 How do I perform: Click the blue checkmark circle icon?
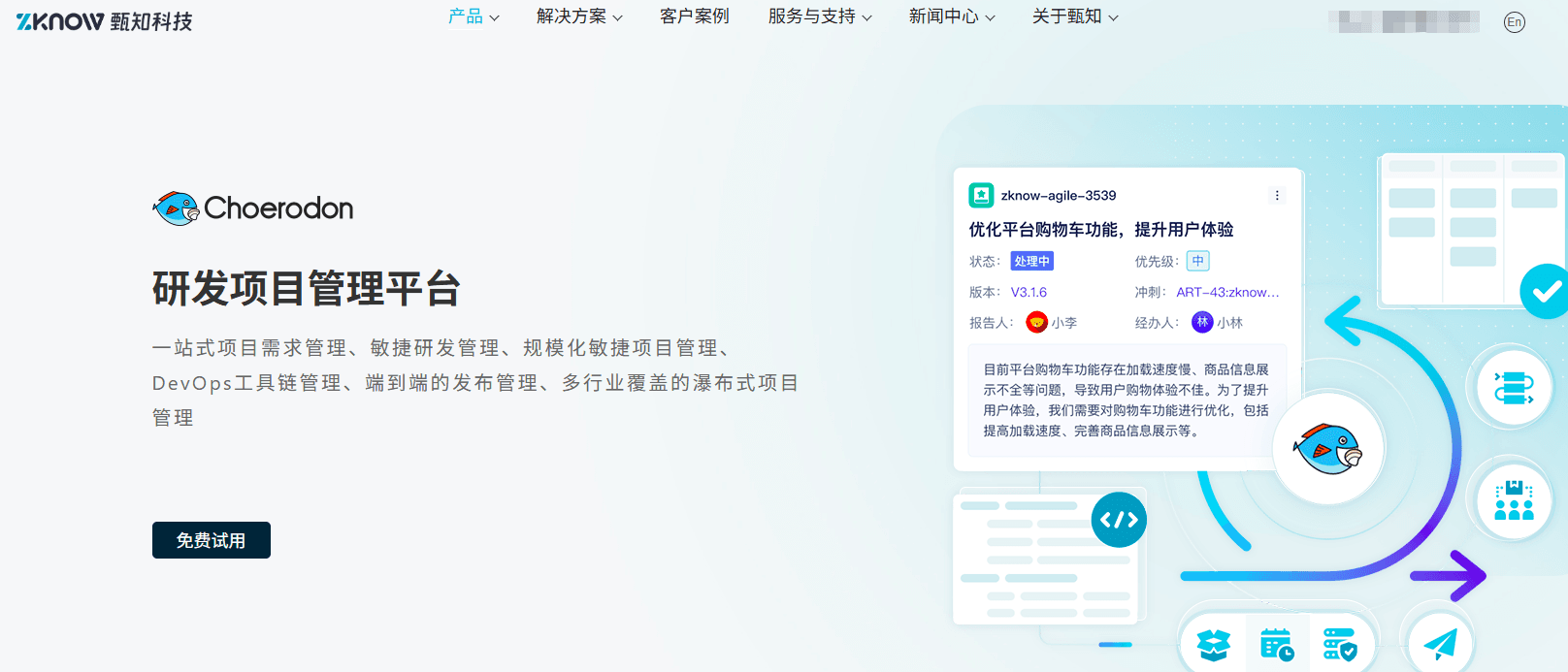[1546, 291]
